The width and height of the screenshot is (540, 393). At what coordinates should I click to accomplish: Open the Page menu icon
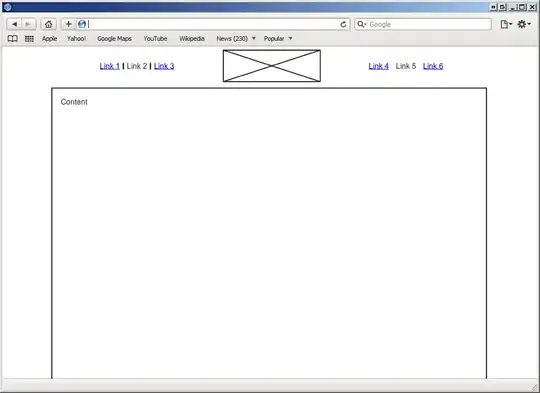click(506, 24)
